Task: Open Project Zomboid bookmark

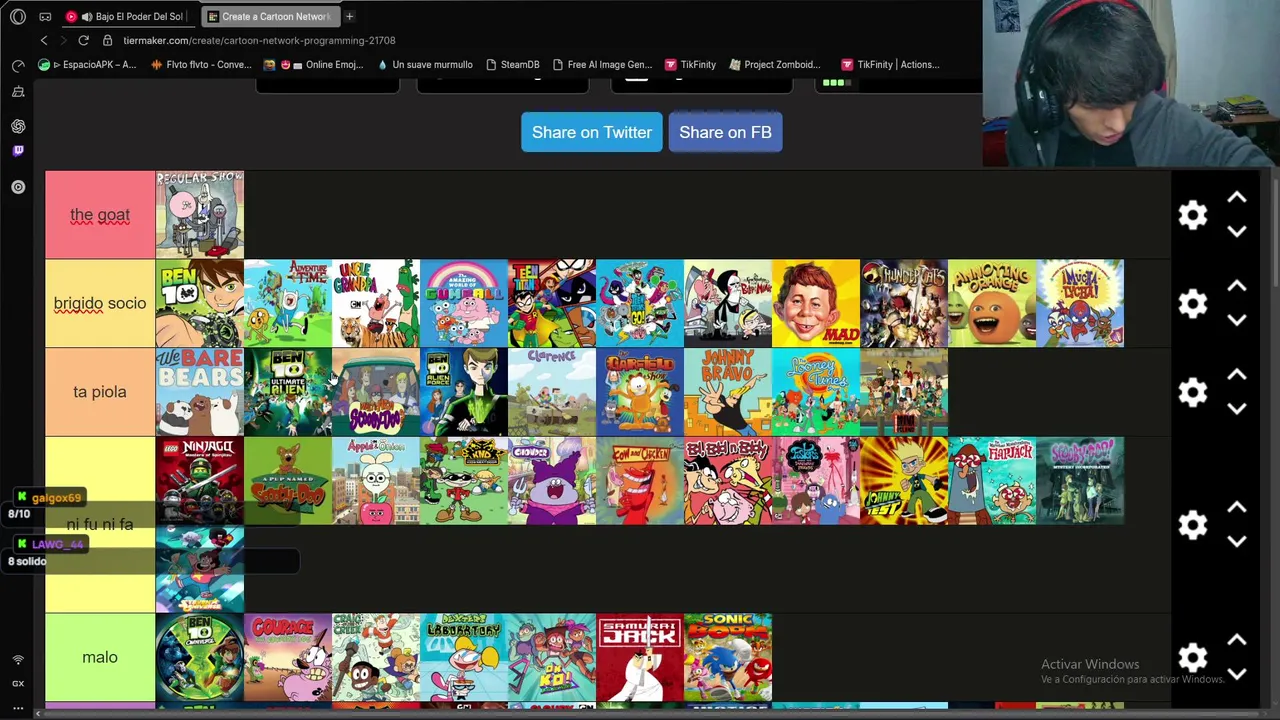Action: pos(775,64)
